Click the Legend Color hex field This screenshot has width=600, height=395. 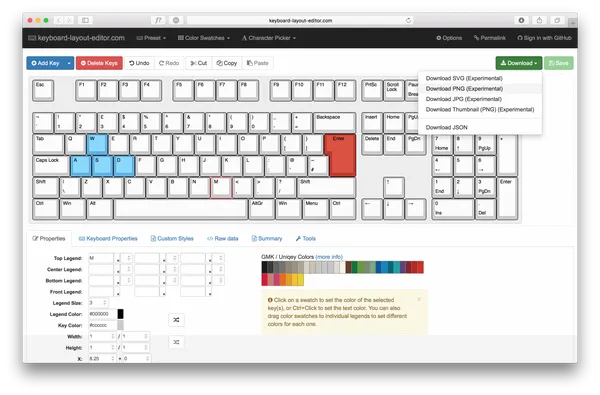[x=103, y=314]
